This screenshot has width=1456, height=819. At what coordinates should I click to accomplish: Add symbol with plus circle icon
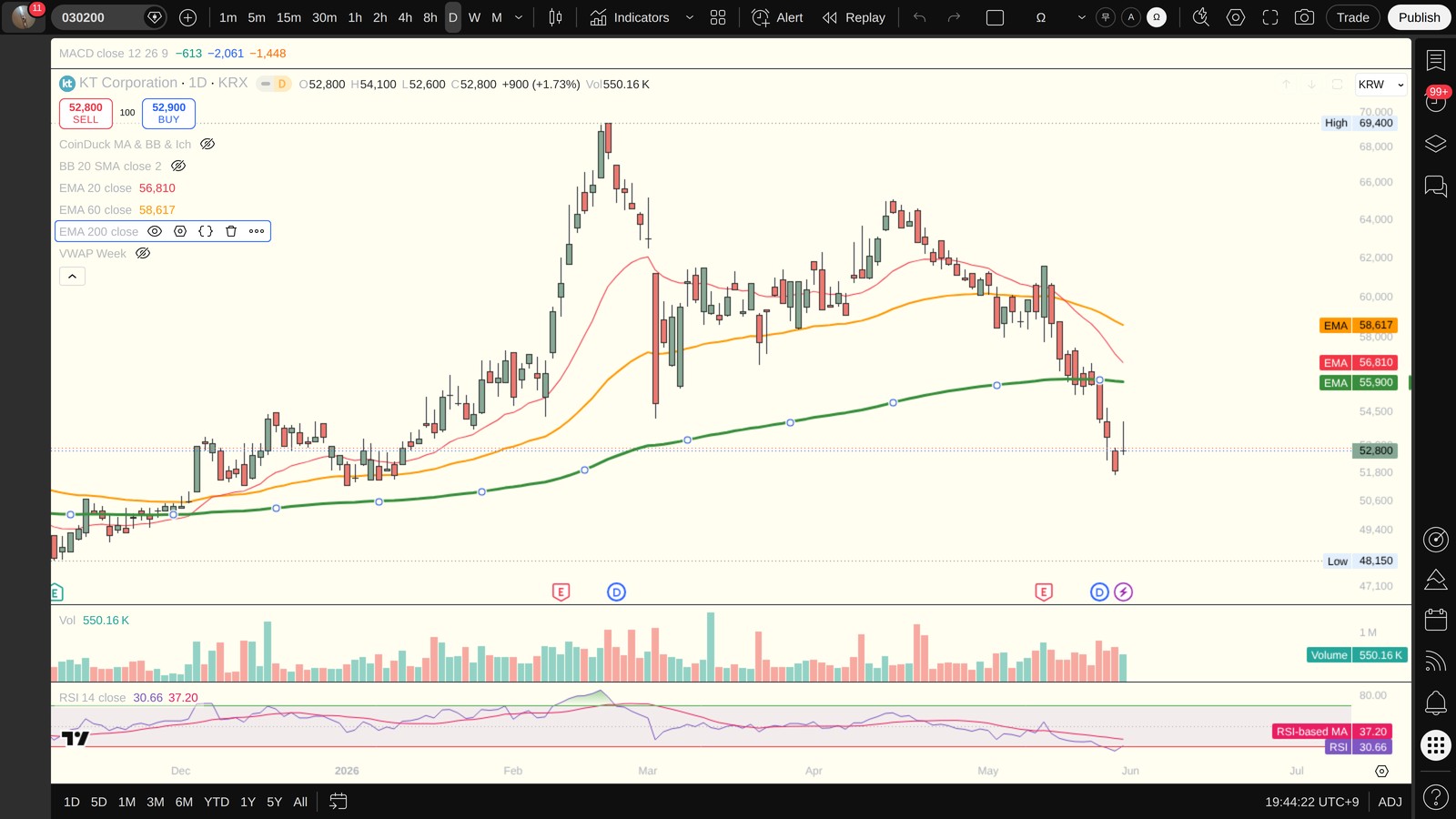coord(188,17)
